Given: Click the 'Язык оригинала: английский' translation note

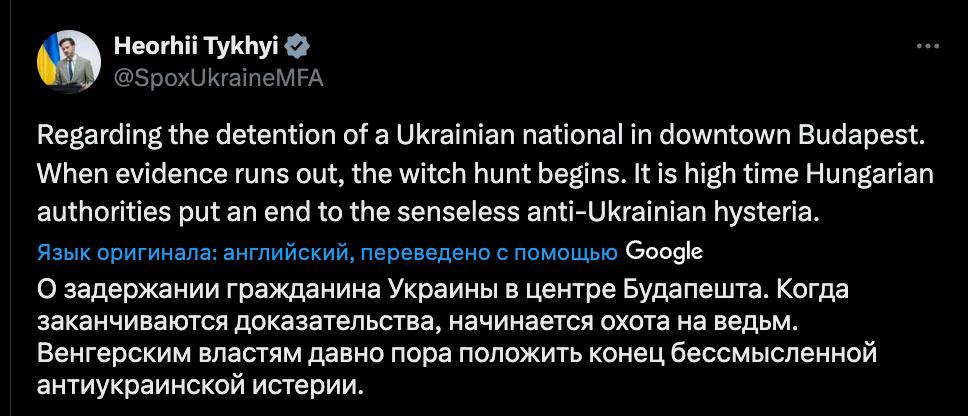Looking at the screenshot, I should tap(190, 253).
